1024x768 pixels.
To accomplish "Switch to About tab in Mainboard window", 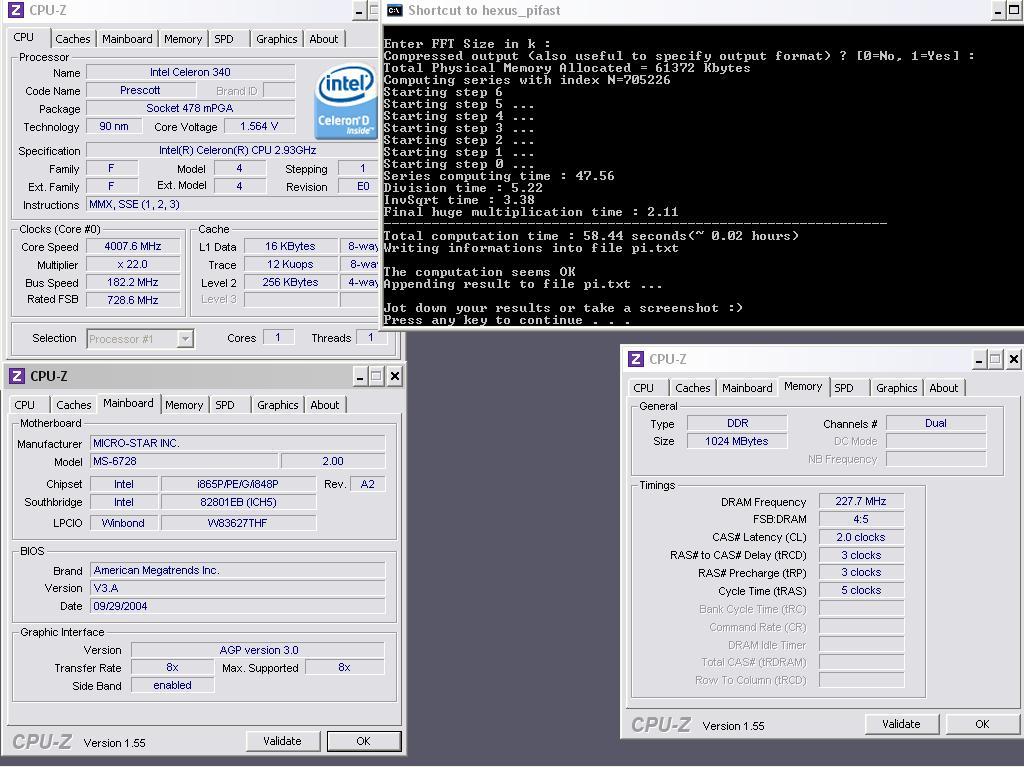I will (x=325, y=405).
